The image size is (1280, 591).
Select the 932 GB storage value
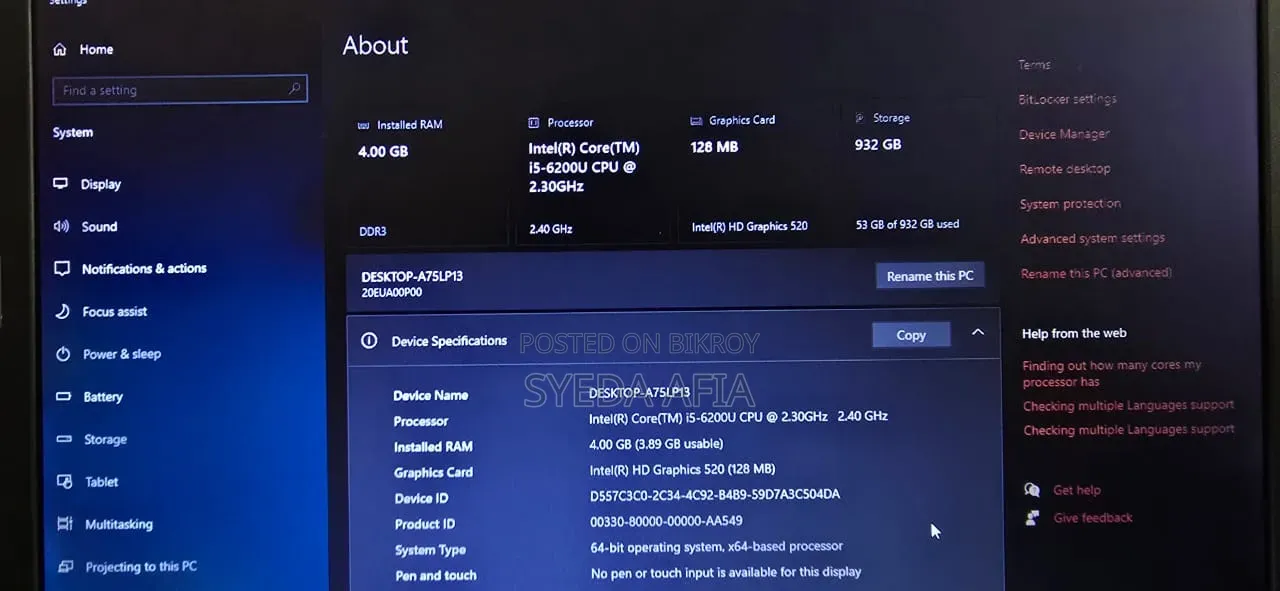[878, 144]
